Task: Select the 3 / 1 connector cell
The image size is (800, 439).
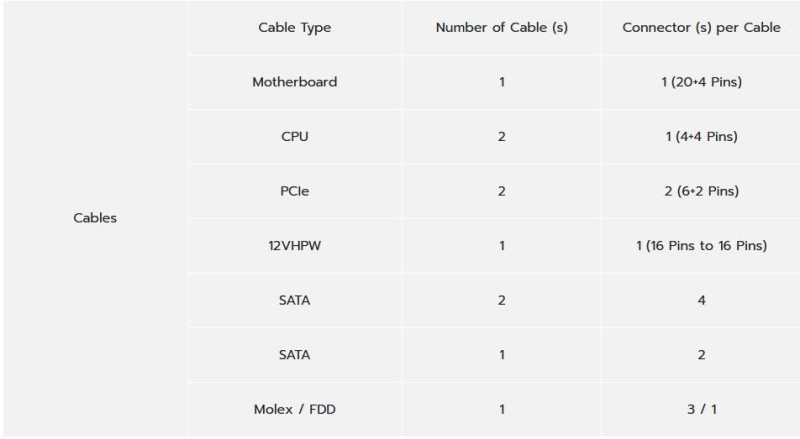Action: [701, 408]
